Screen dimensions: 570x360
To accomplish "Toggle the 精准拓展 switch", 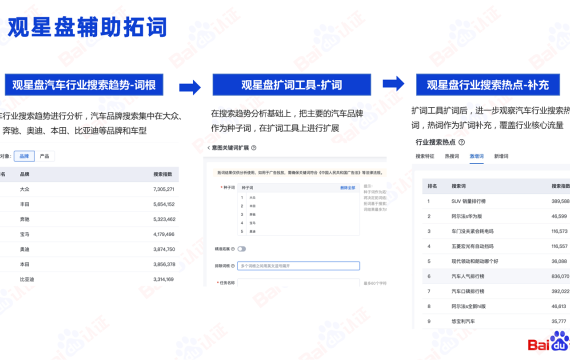I will (x=242, y=249).
